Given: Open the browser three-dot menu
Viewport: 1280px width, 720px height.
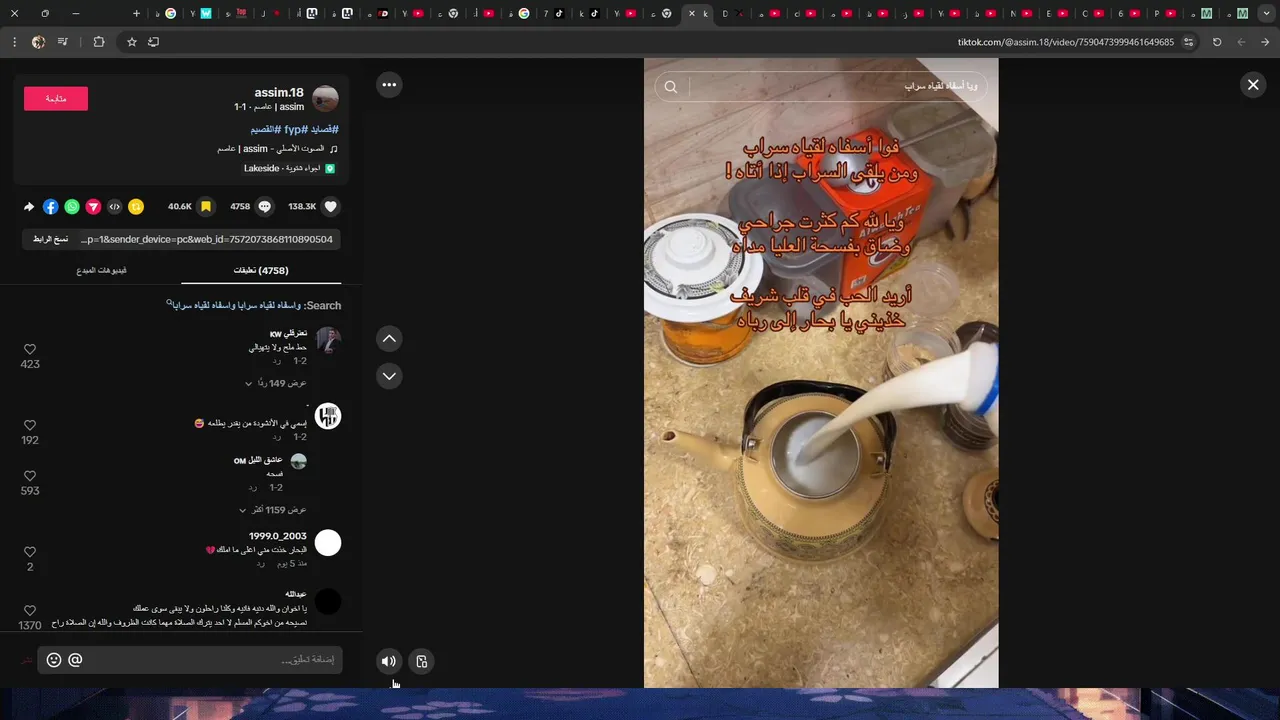Looking at the screenshot, I should 14,42.
